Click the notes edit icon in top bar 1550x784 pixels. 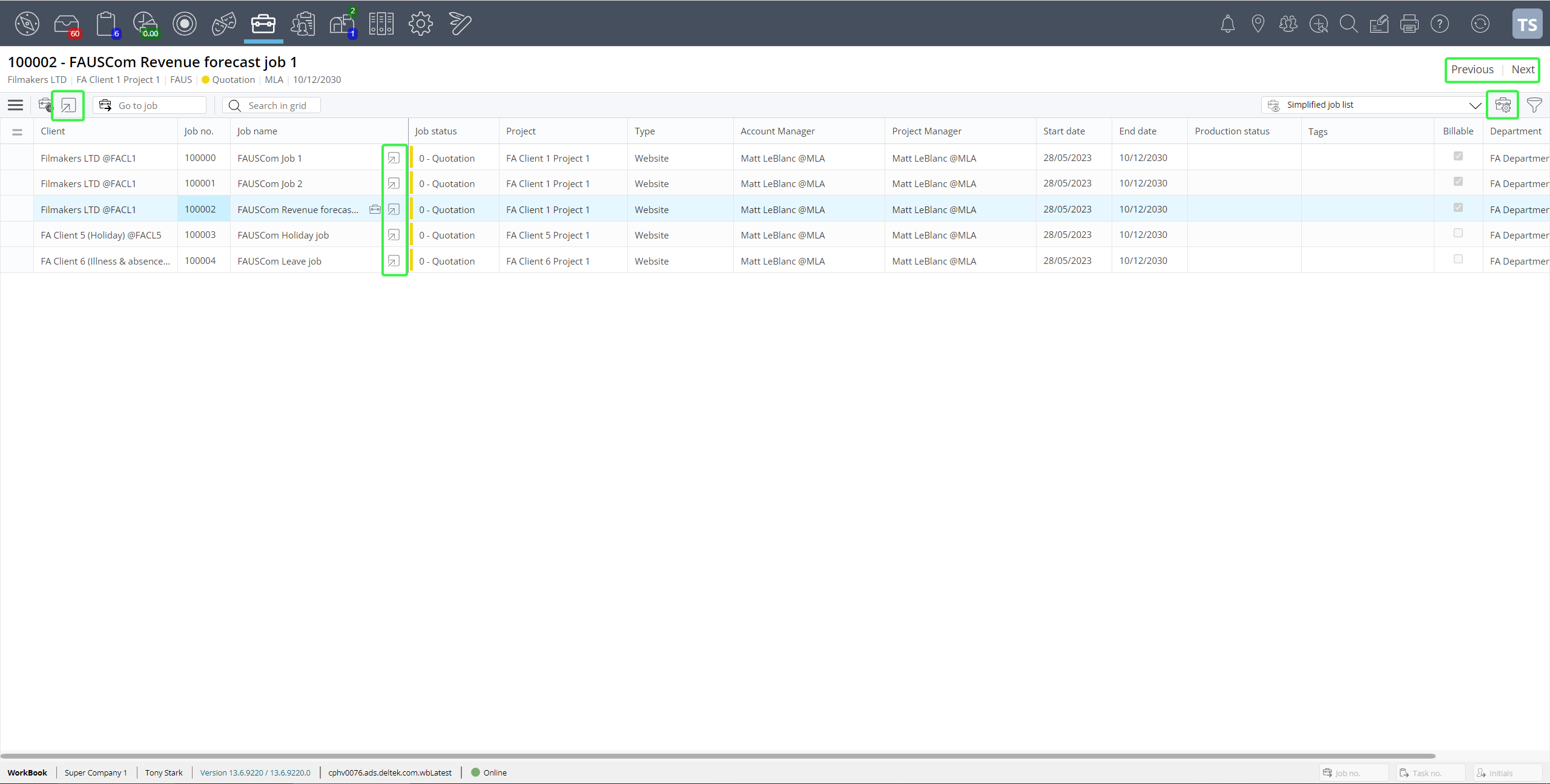(1379, 24)
